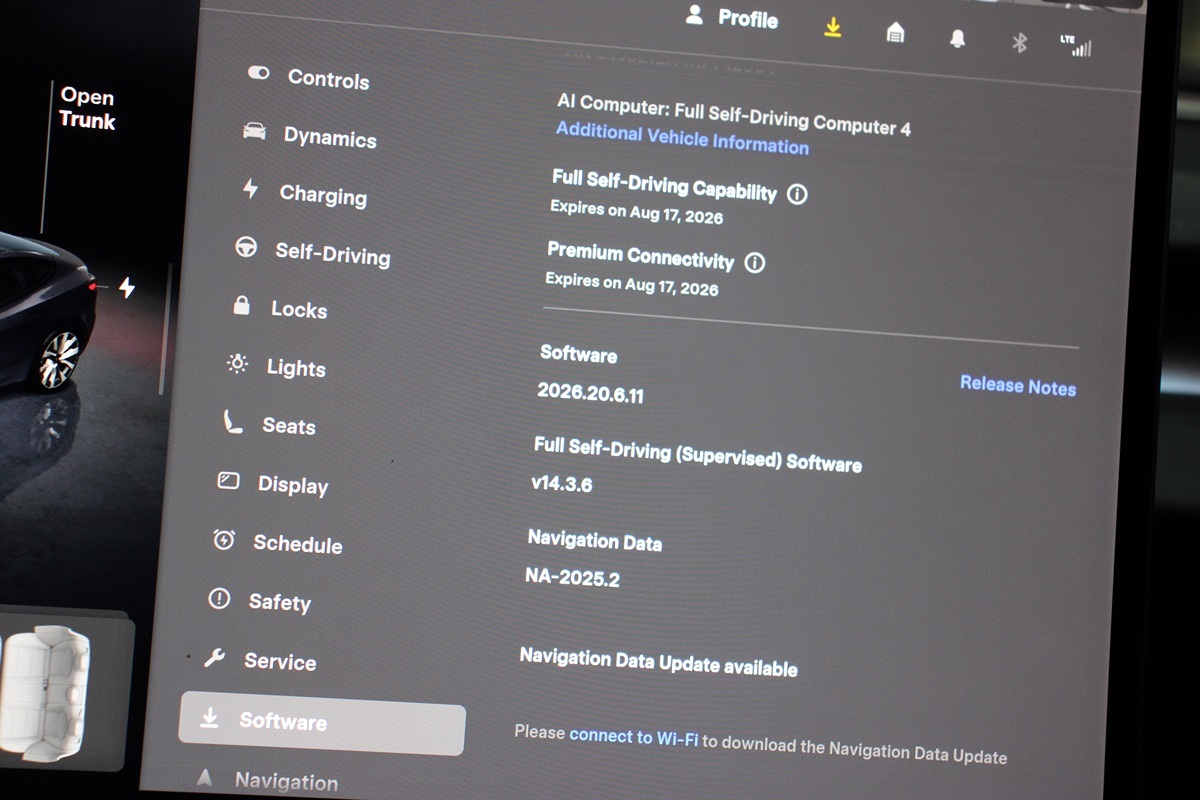Go to Charging settings
The height and width of the screenshot is (800, 1200).
(x=323, y=195)
